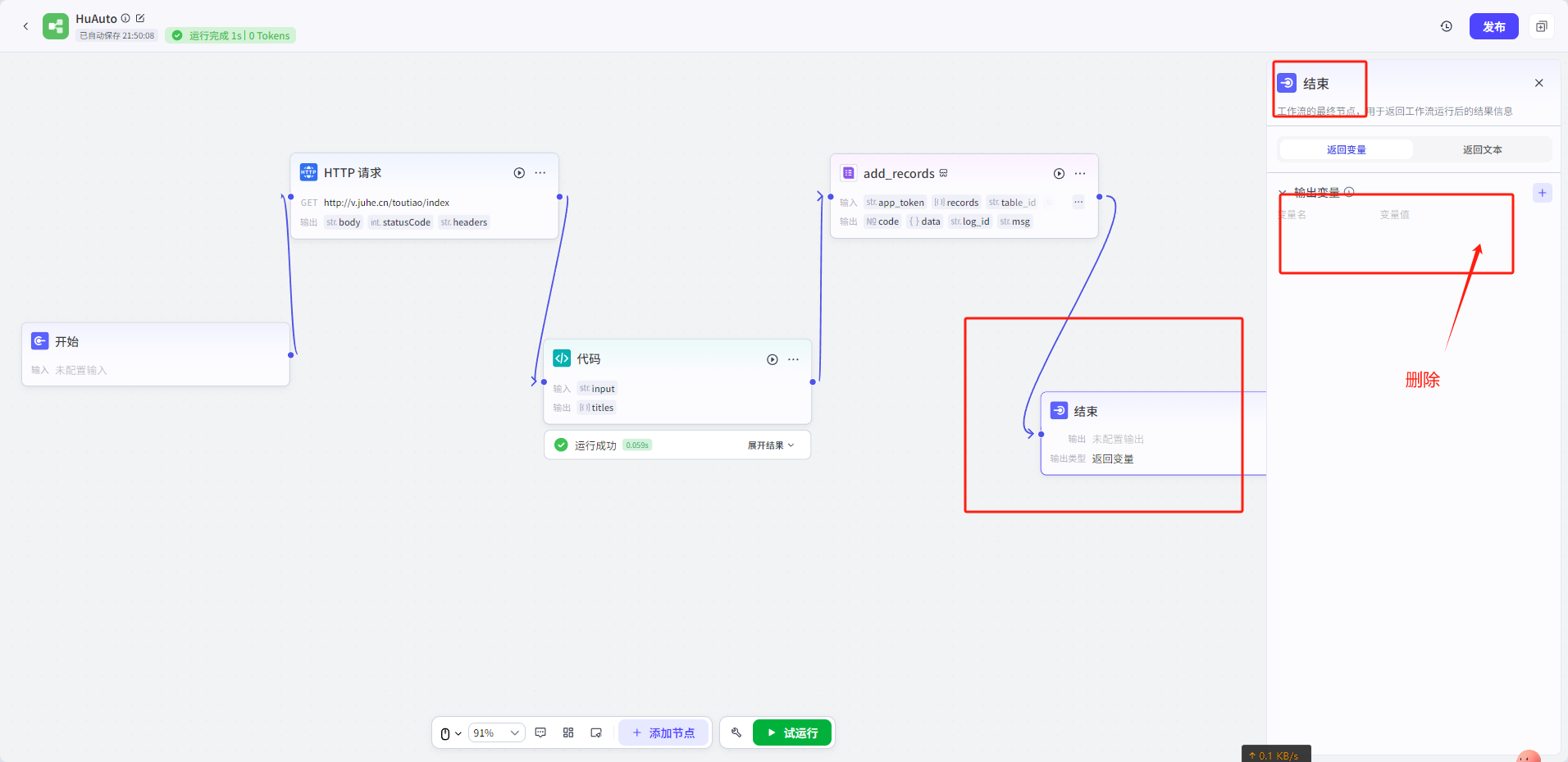The image size is (1568, 762).
Task: Switch to 返回文本 tab
Action: tap(1482, 149)
